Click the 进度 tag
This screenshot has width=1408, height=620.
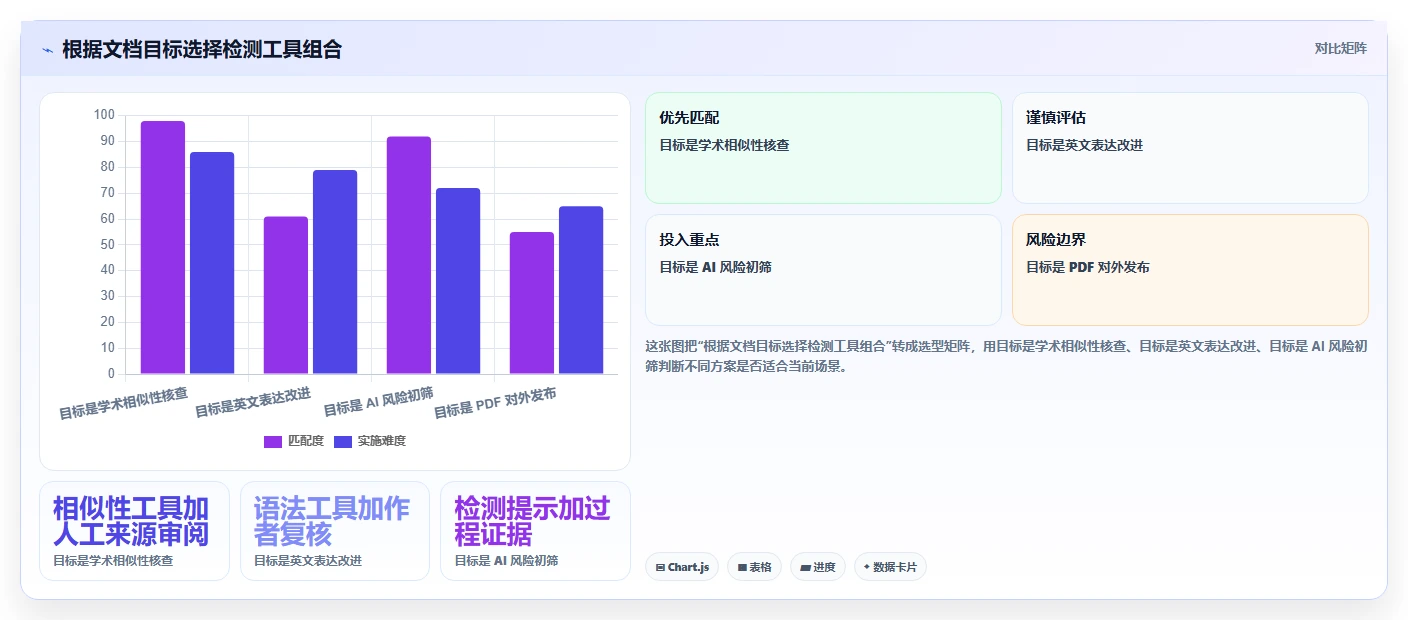818,567
